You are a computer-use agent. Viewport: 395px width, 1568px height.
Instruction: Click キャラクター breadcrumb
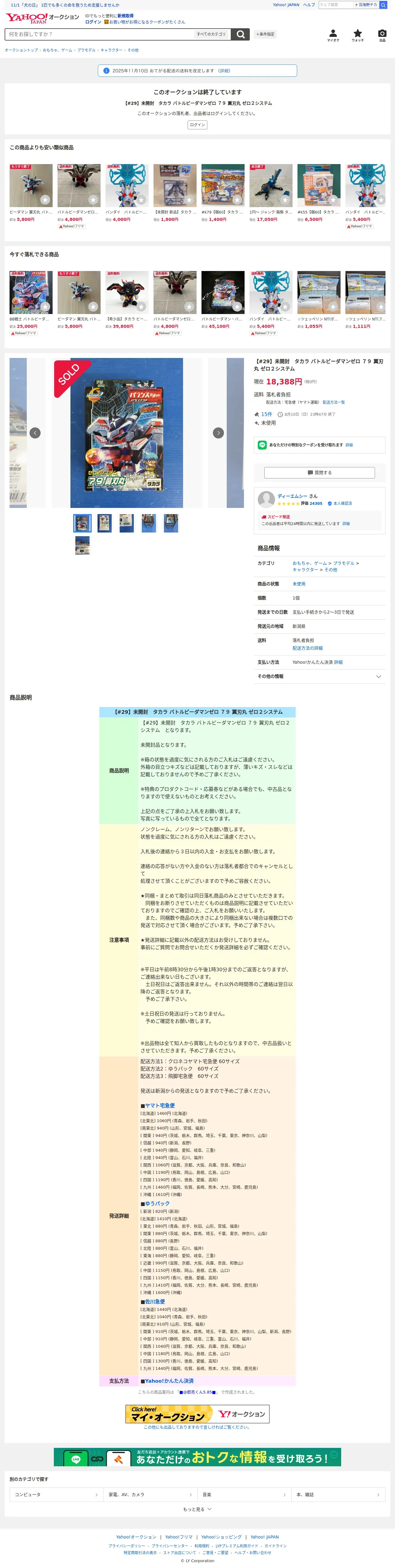point(112,50)
